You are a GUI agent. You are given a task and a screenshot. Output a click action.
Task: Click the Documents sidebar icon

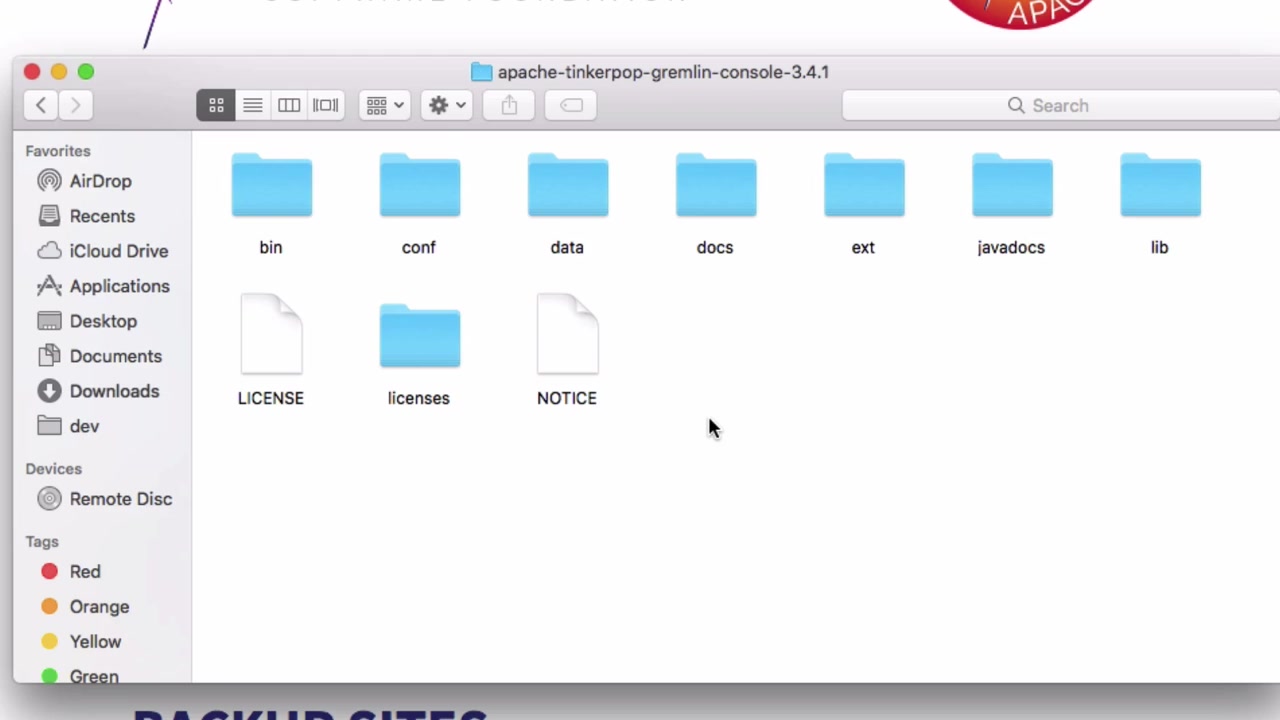[49, 356]
